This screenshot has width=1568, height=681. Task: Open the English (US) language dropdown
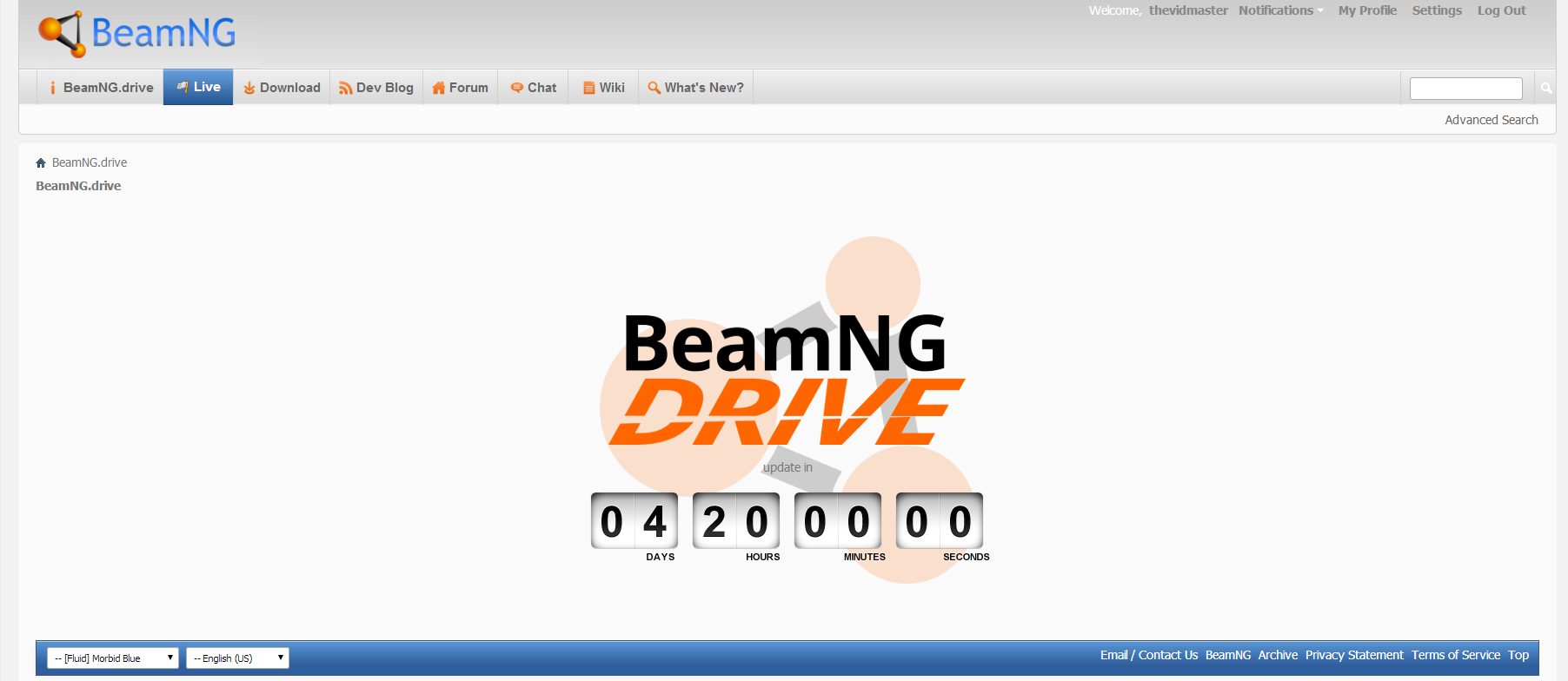(237, 658)
